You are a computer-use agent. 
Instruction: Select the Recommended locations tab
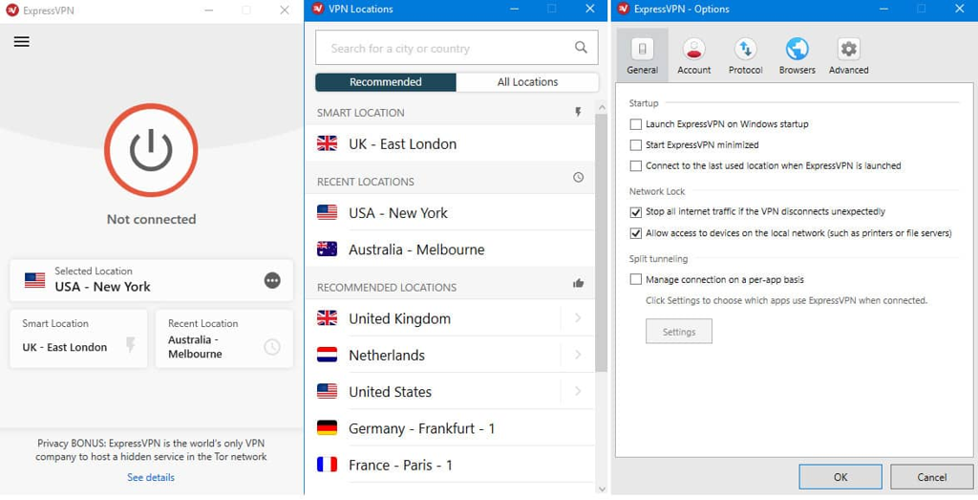(386, 82)
